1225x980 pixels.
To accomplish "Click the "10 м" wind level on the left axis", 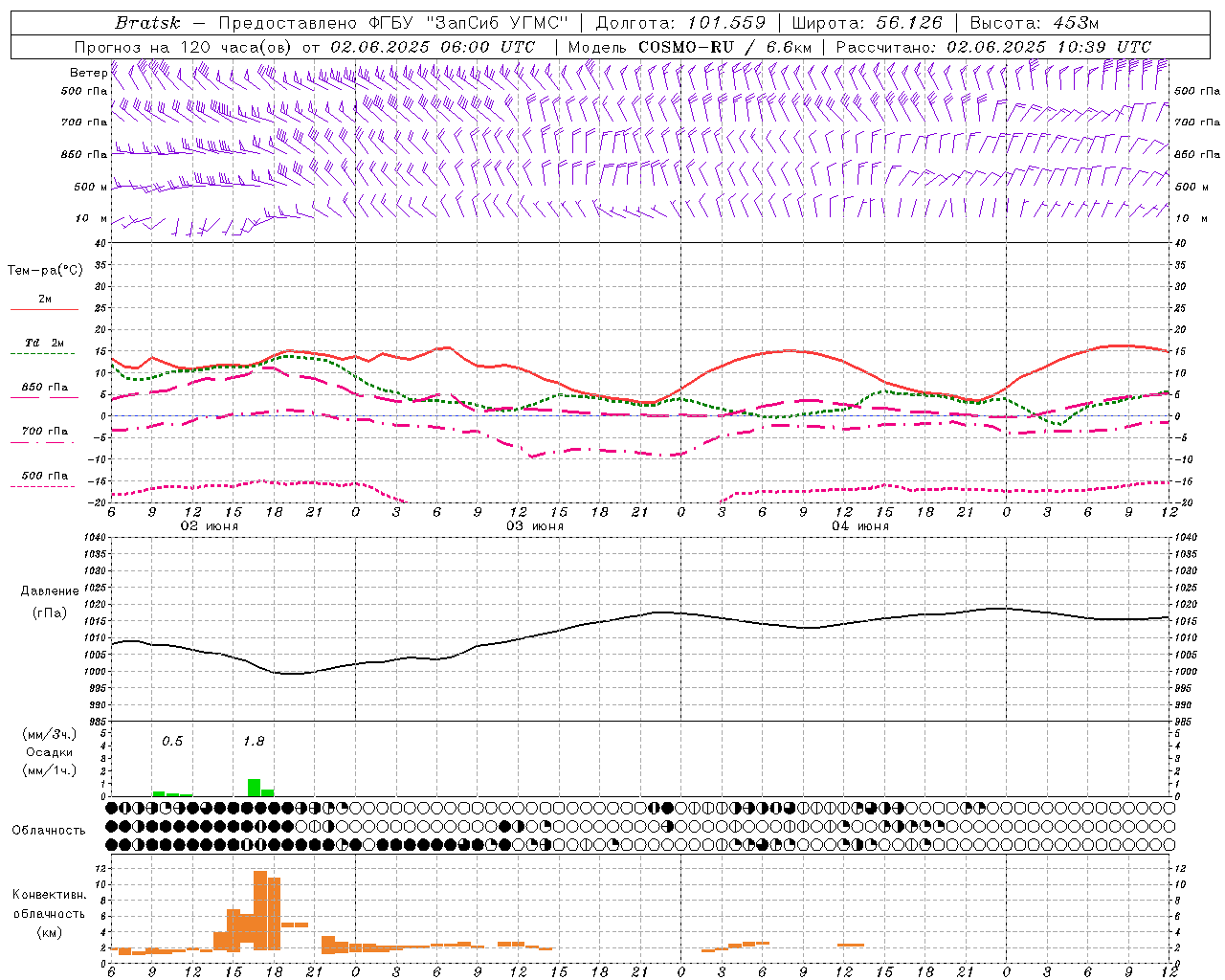I will point(92,218).
